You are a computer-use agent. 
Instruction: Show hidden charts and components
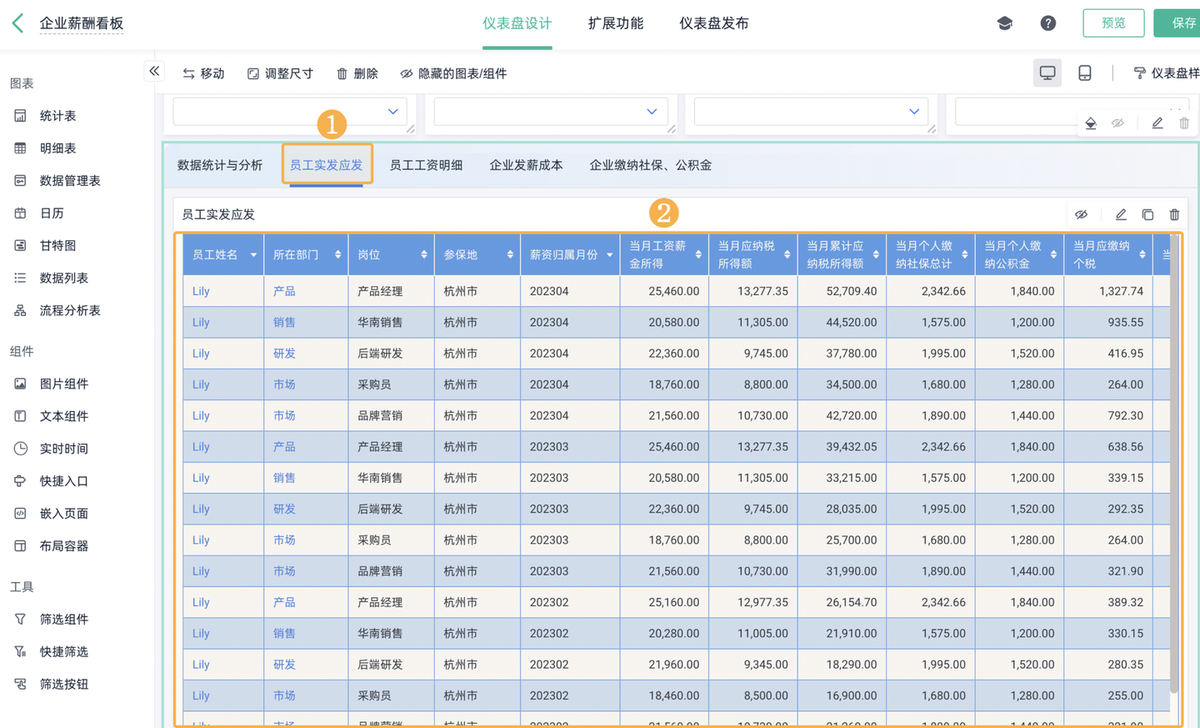click(x=453, y=74)
